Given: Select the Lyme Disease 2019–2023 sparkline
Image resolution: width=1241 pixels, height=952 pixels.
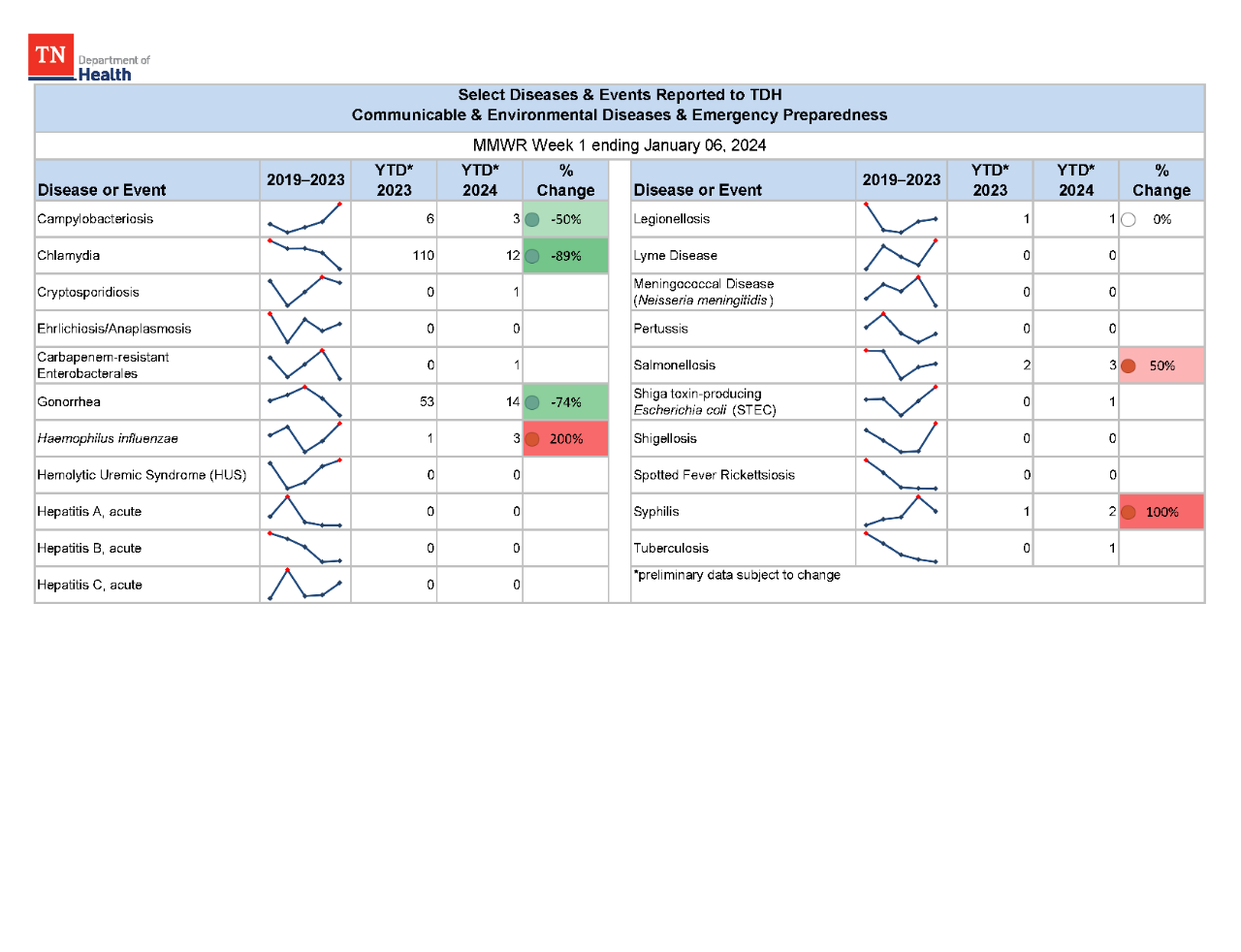Looking at the screenshot, I should pos(901,255).
